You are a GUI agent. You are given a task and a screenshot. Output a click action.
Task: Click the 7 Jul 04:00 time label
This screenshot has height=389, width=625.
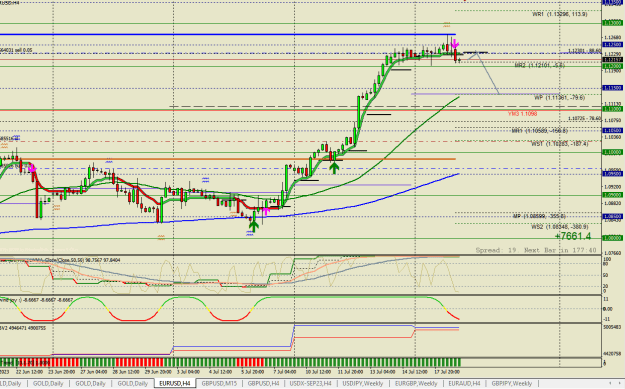click(x=285, y=372)
